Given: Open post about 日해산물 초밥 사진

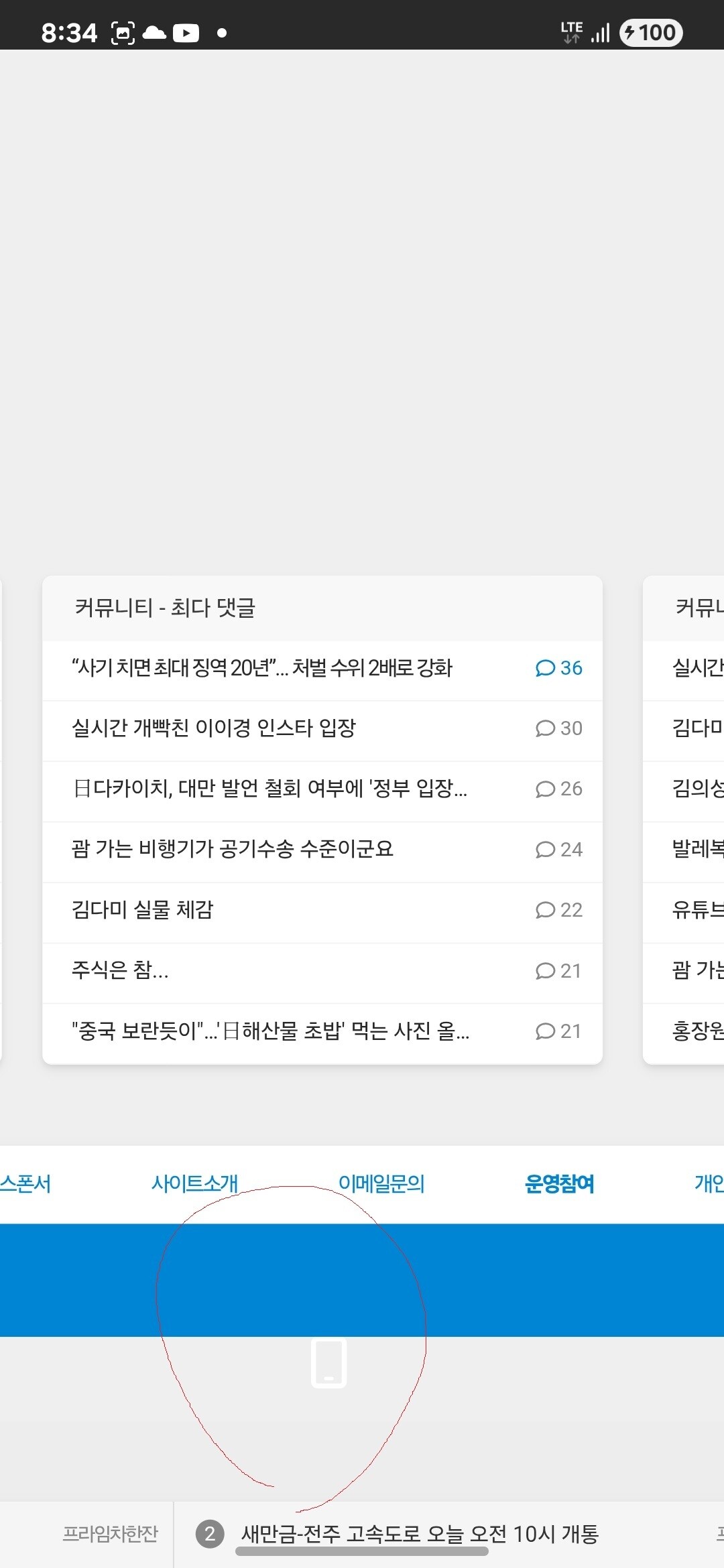Looking at the screenshot, I should [x=270, y=1031].
